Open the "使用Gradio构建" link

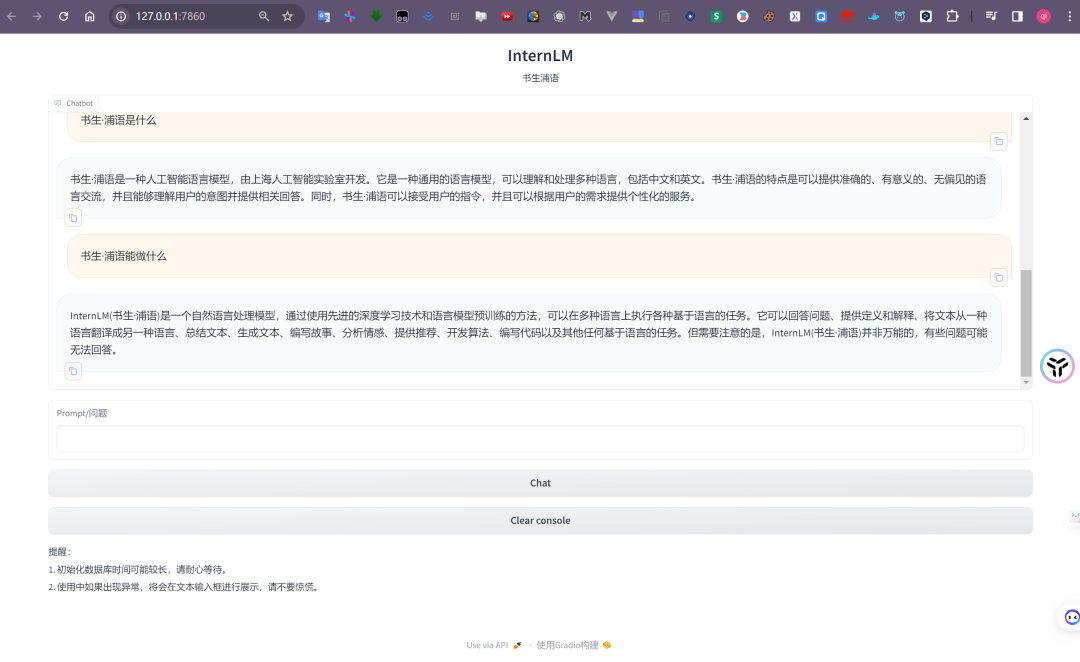pos(574,645)
